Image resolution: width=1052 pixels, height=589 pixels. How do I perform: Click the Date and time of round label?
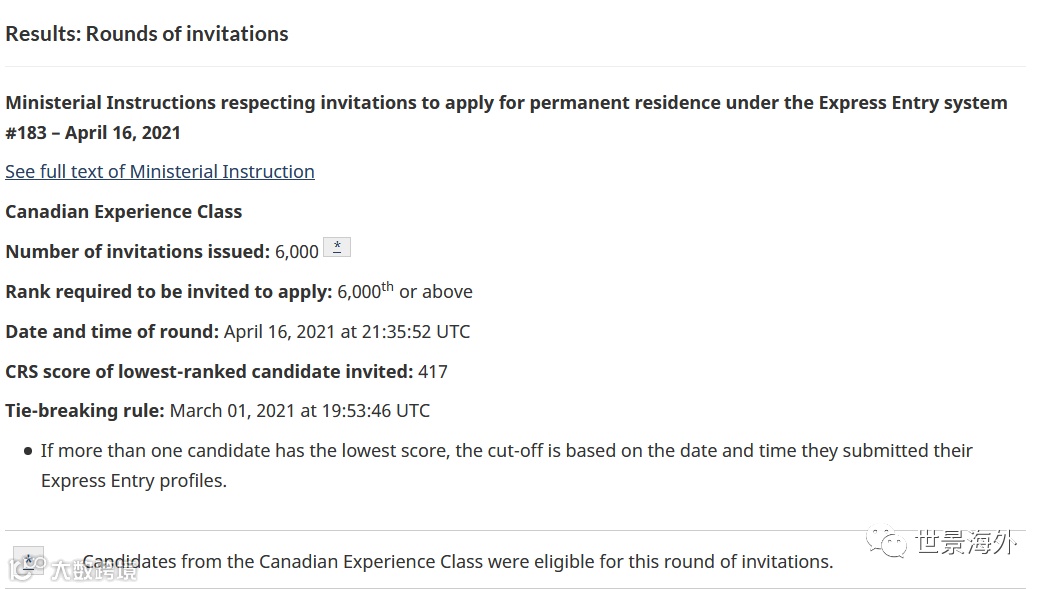[111, 332]
